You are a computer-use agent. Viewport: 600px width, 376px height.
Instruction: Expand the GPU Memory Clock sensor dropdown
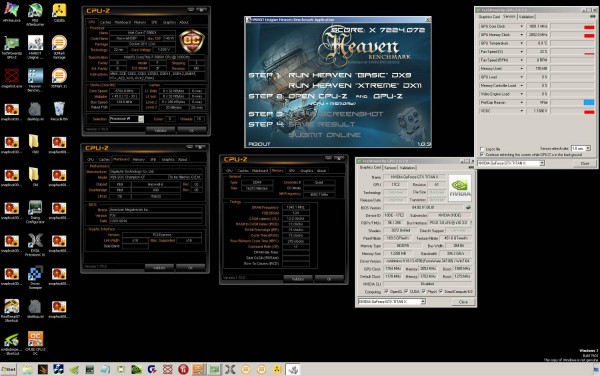click(521, 35)
